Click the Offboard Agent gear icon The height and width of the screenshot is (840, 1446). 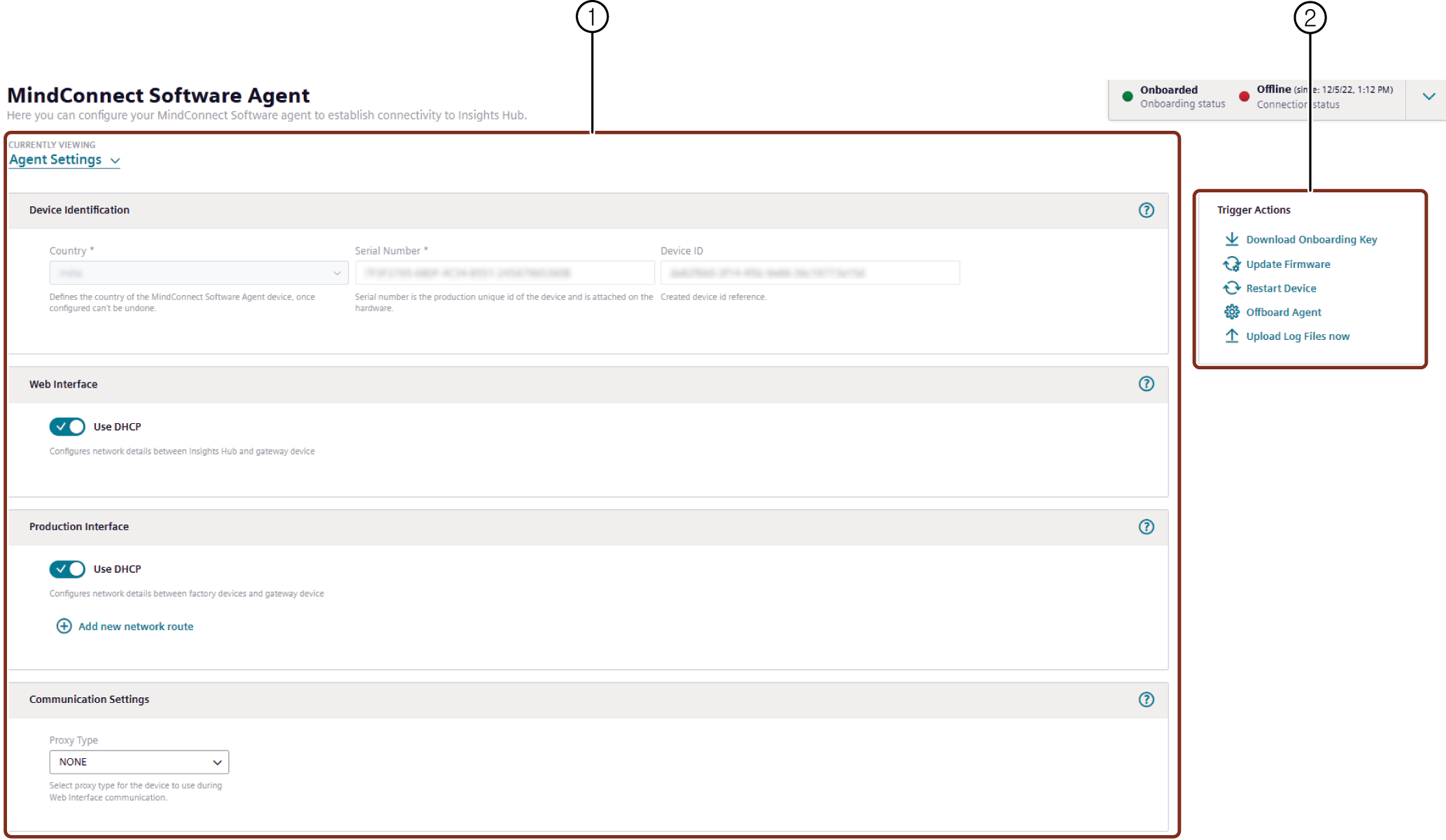click(x=1232, y=312)
